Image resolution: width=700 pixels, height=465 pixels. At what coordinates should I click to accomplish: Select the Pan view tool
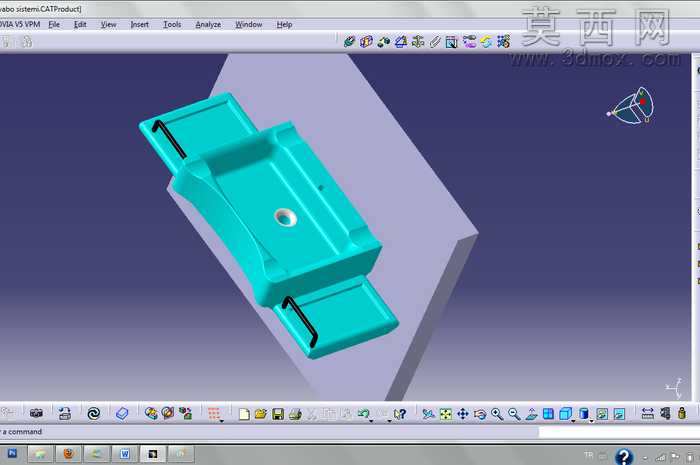click(x=463, y=414)
